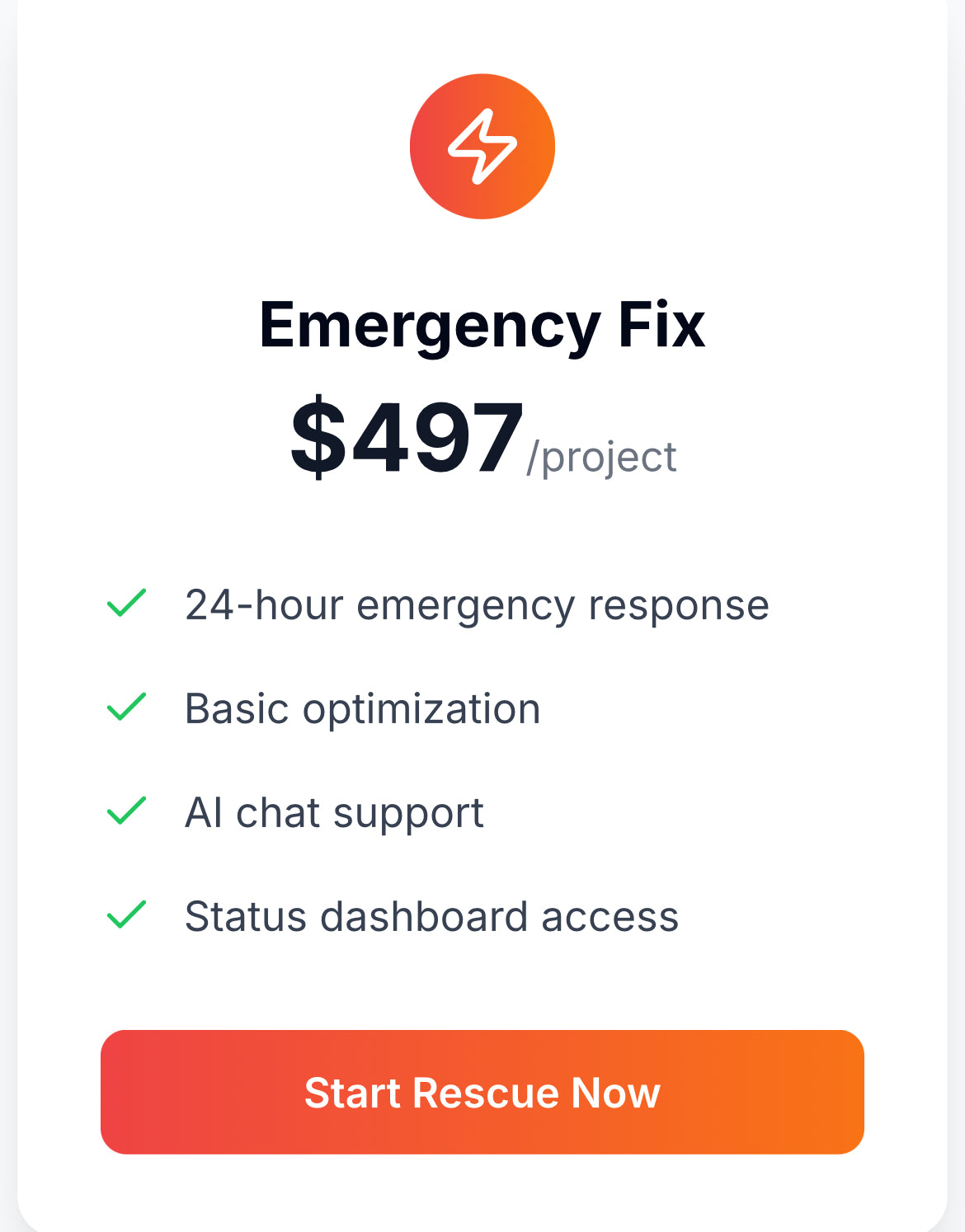Click the word dashboard in the feature list

pyautogui.click(x=424, y=916)
